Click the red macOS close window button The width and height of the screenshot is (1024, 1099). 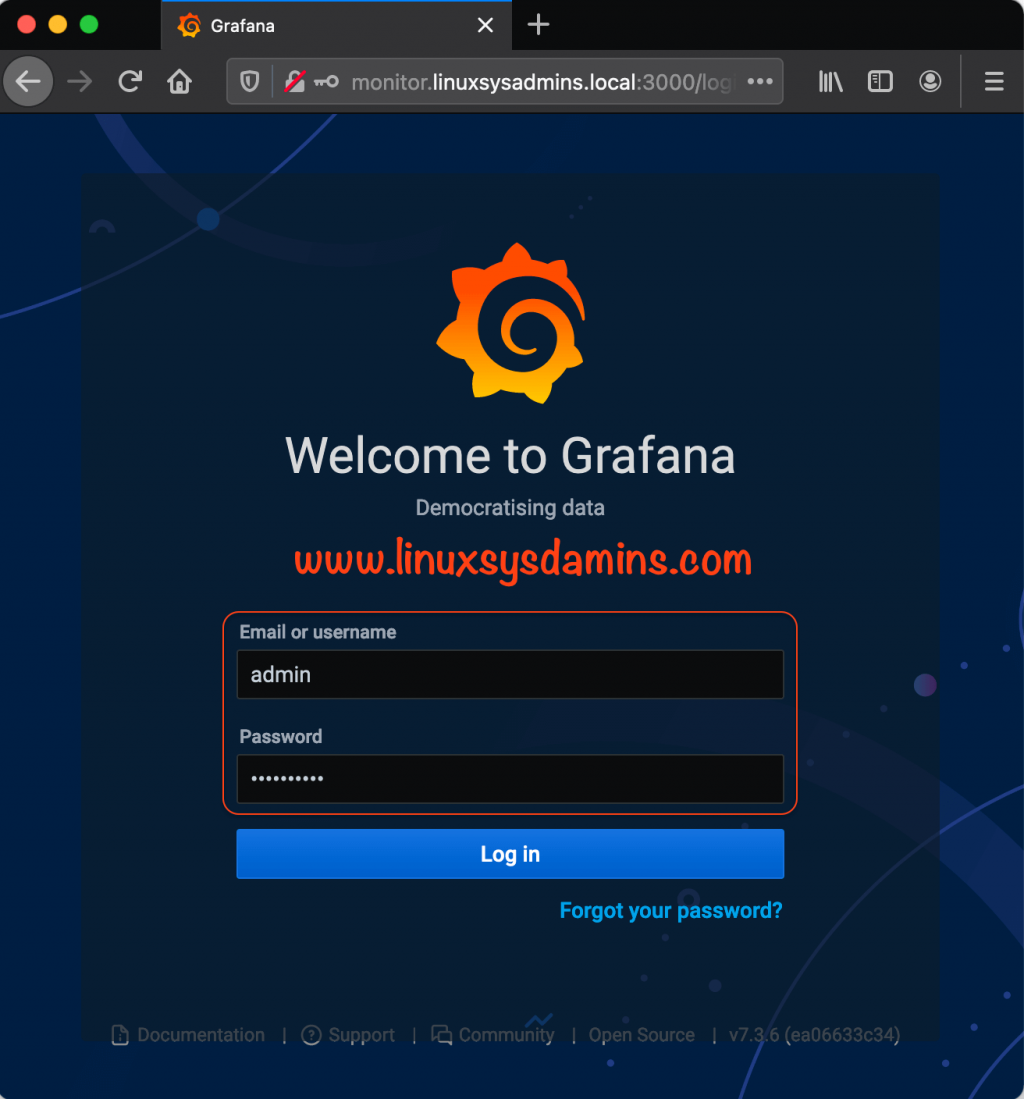(x=27, y=25)
